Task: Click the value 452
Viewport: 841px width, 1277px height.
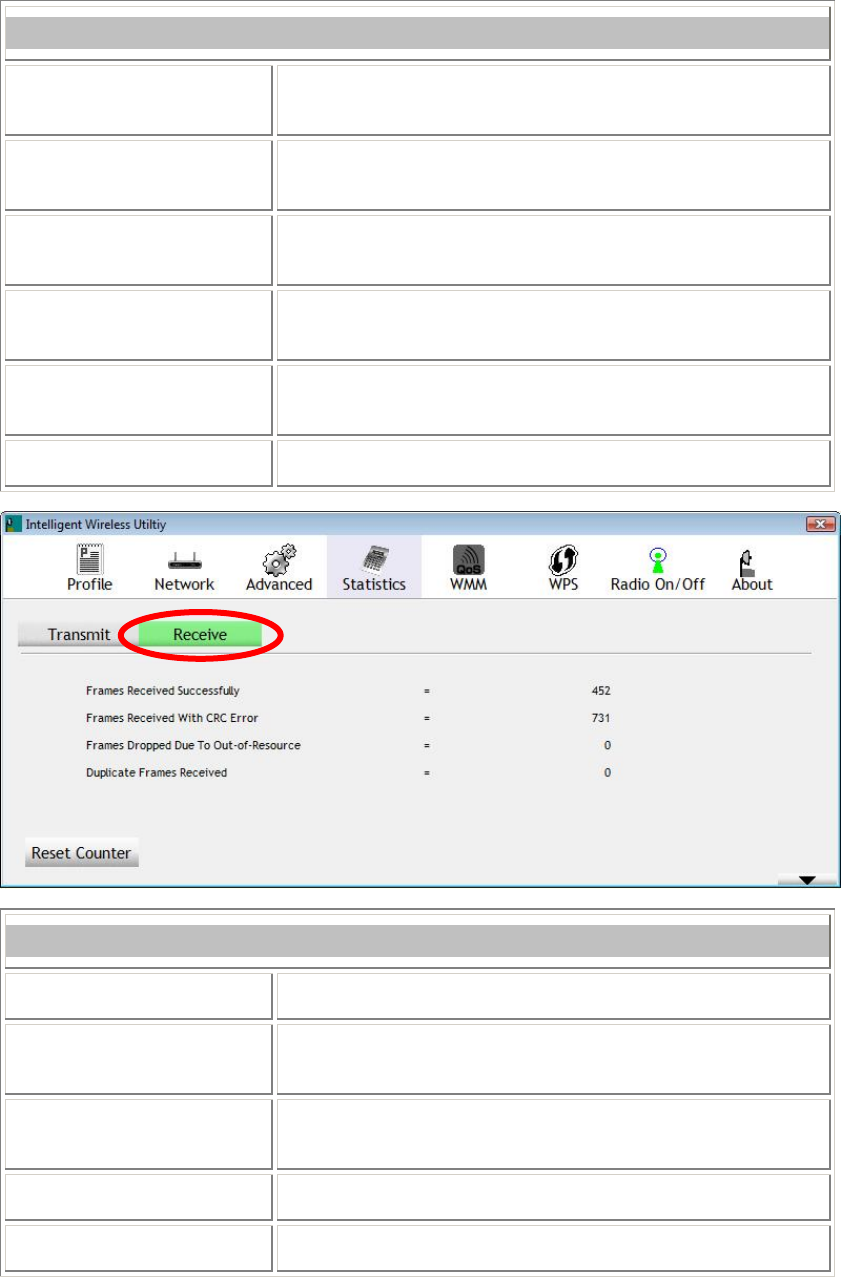Action: coord(600,691)
